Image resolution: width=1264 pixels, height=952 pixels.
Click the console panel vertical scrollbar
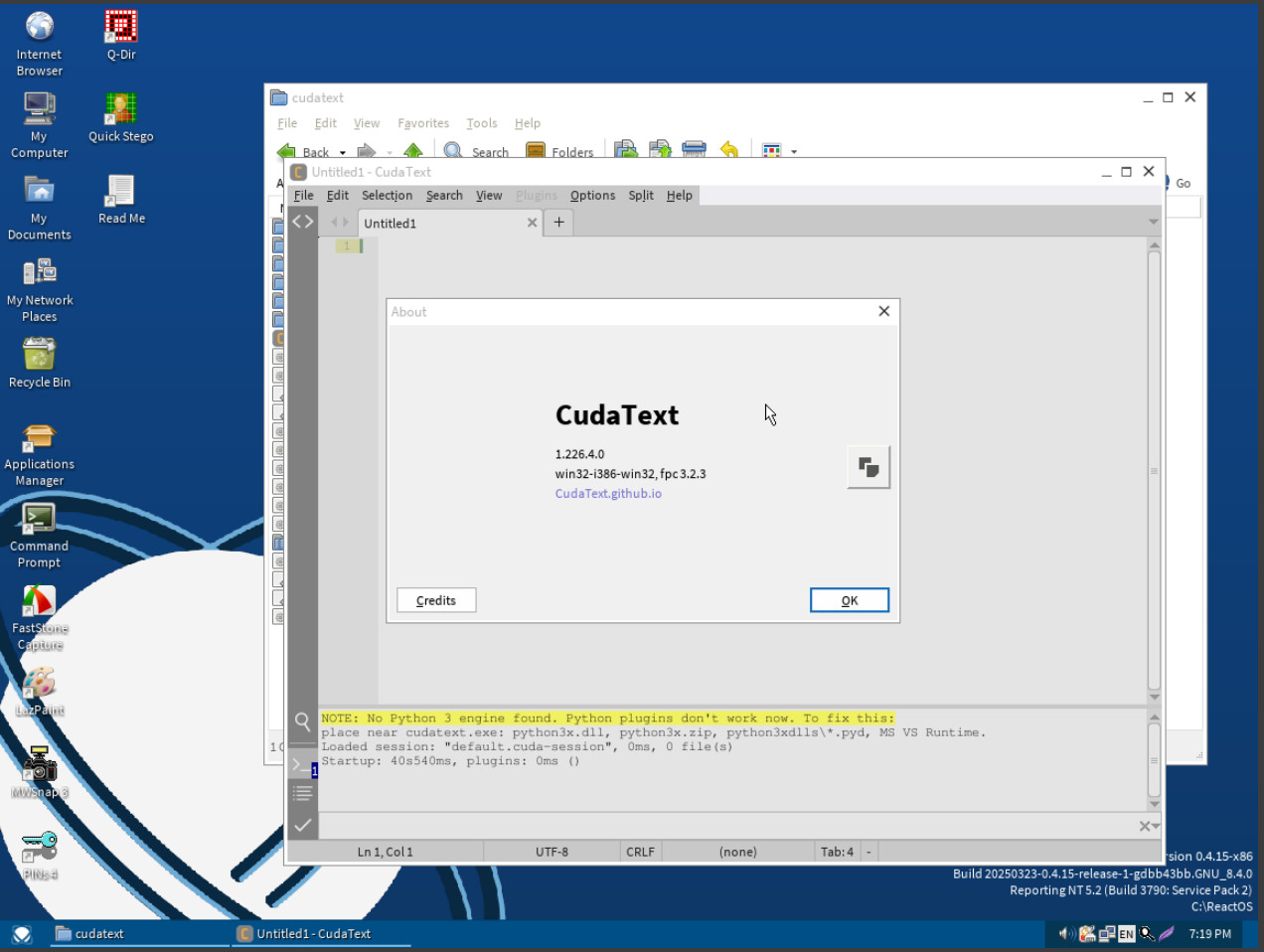1154,760
